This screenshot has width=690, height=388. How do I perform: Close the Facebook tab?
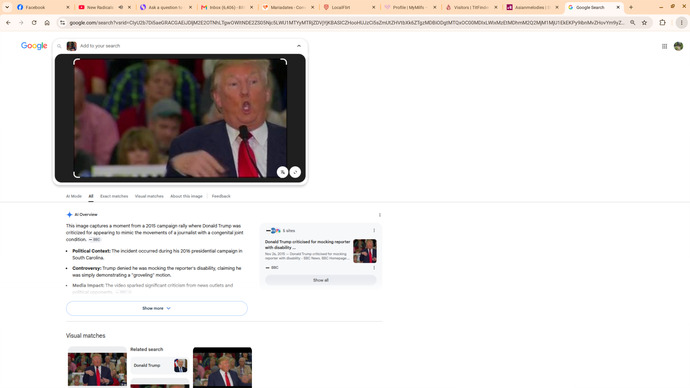68,7
